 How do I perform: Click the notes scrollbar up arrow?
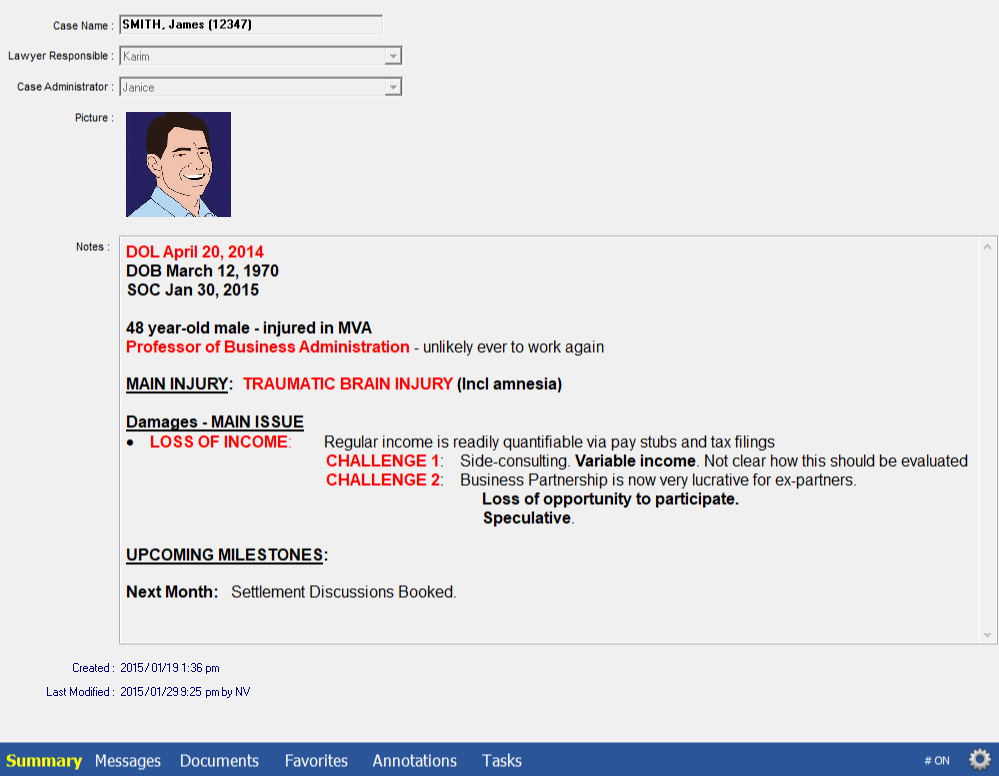tap(987, 247)
